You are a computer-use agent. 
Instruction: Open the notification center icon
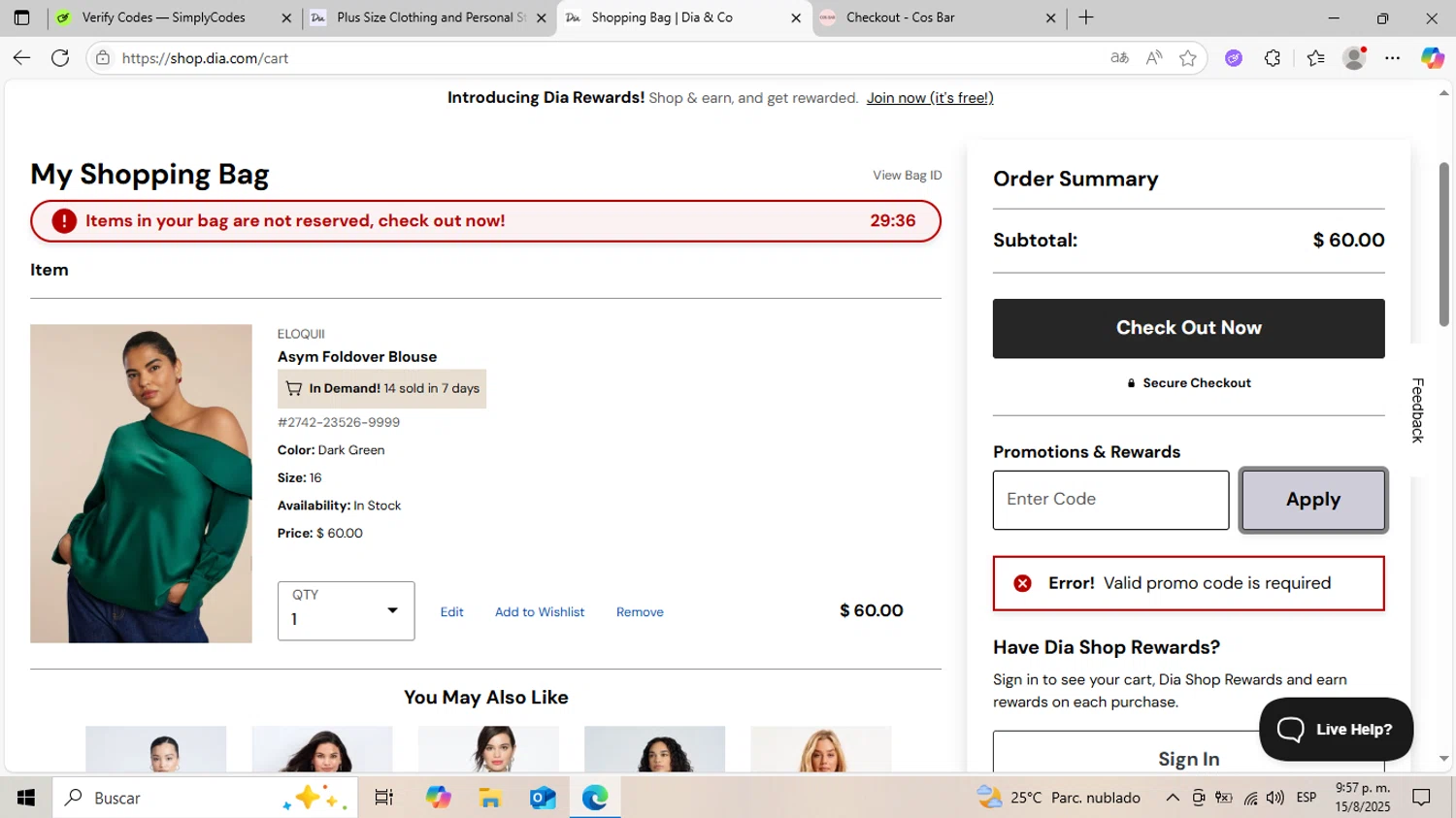[1422, 798]
